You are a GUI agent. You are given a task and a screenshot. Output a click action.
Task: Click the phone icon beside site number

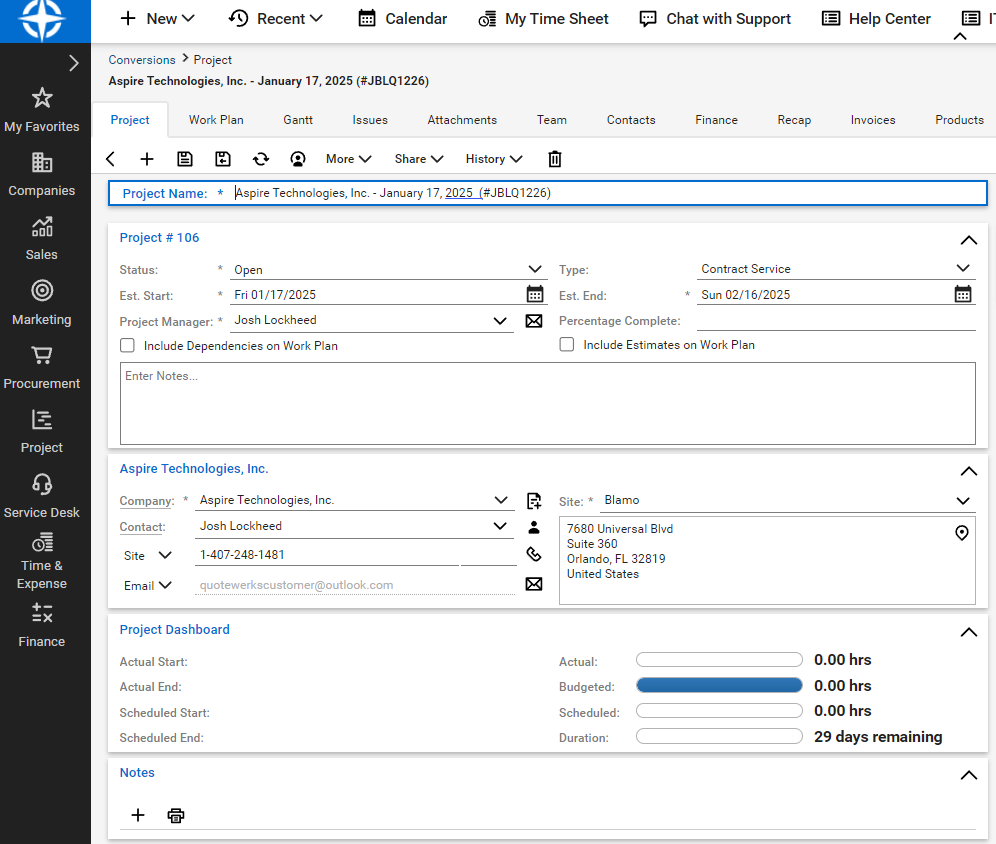(x=534, y=554)
